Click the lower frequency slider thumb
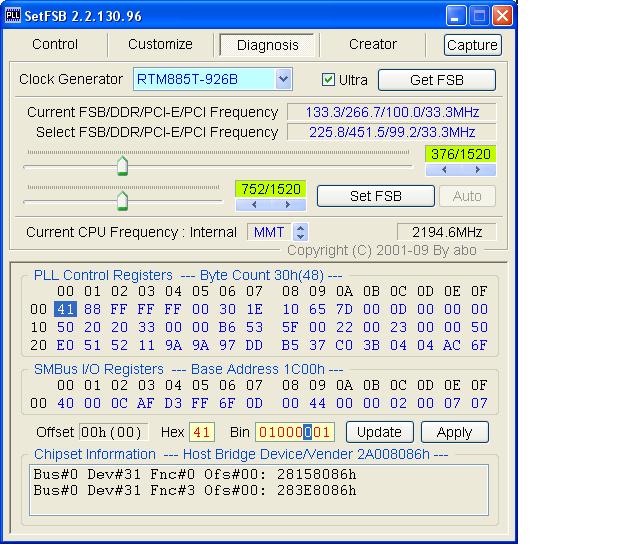The width and height of the screenshot is (640, 544). tap(122, 201)
